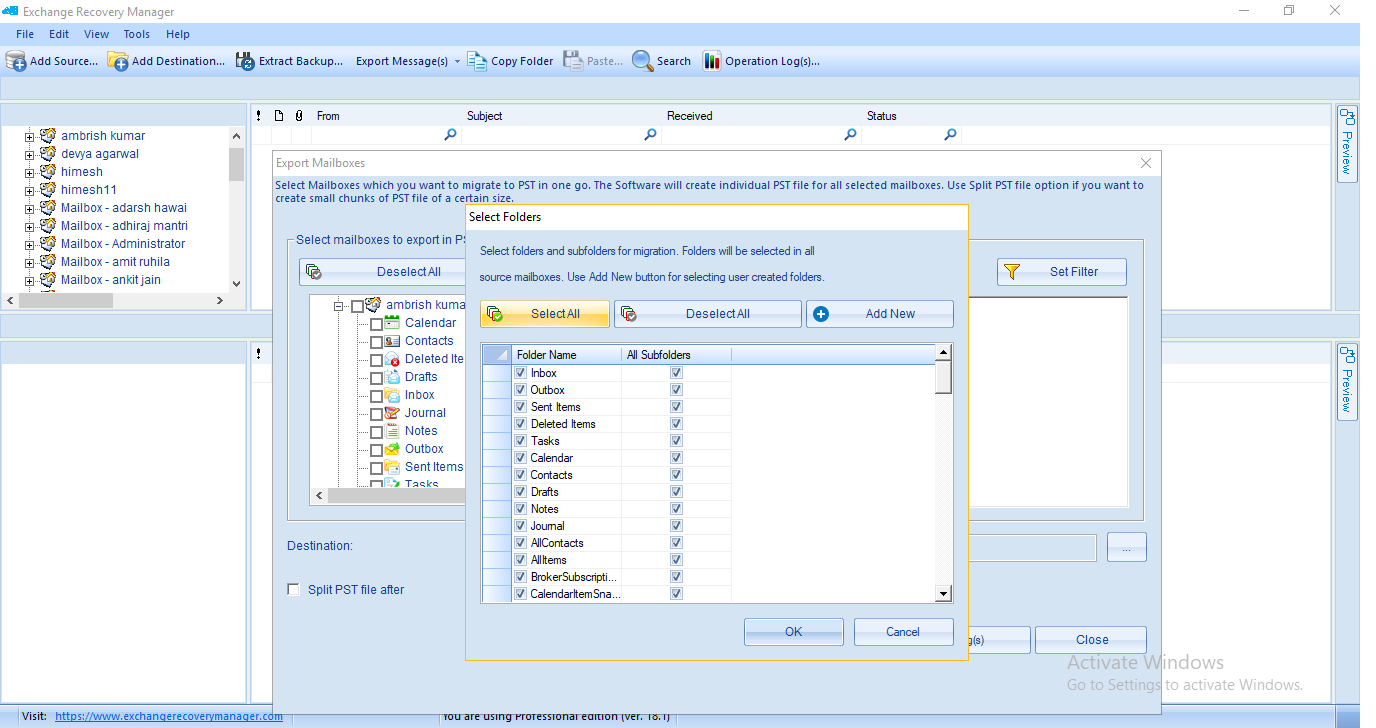Click the Add Destination toolbar icon
The height and width of the screenshot is (728, 1376).
tap(118, 61)
